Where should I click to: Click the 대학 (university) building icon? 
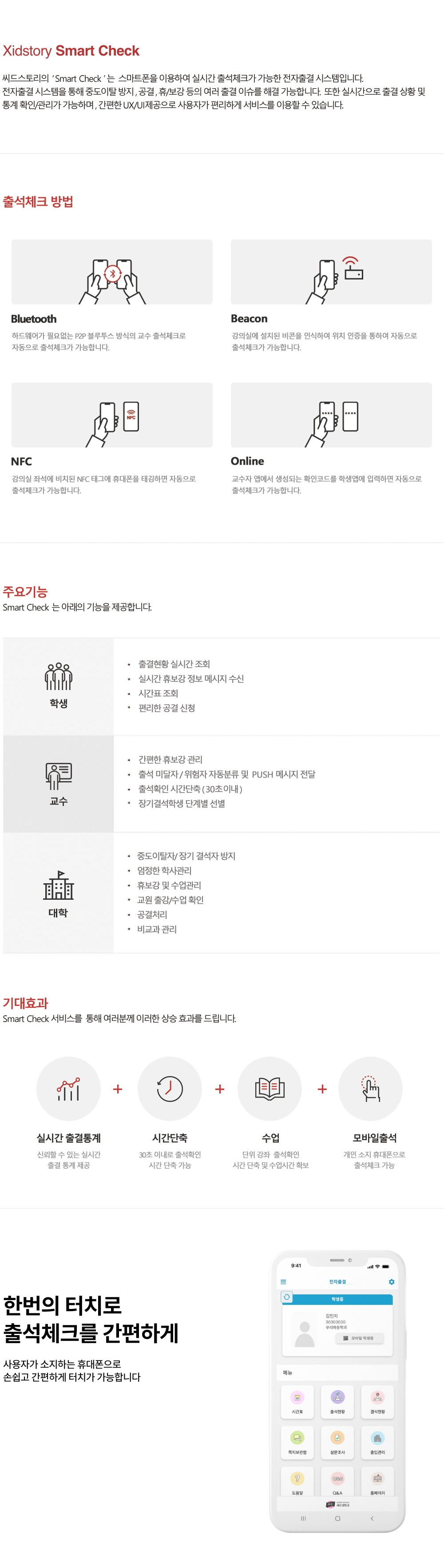tap(59, 885)
